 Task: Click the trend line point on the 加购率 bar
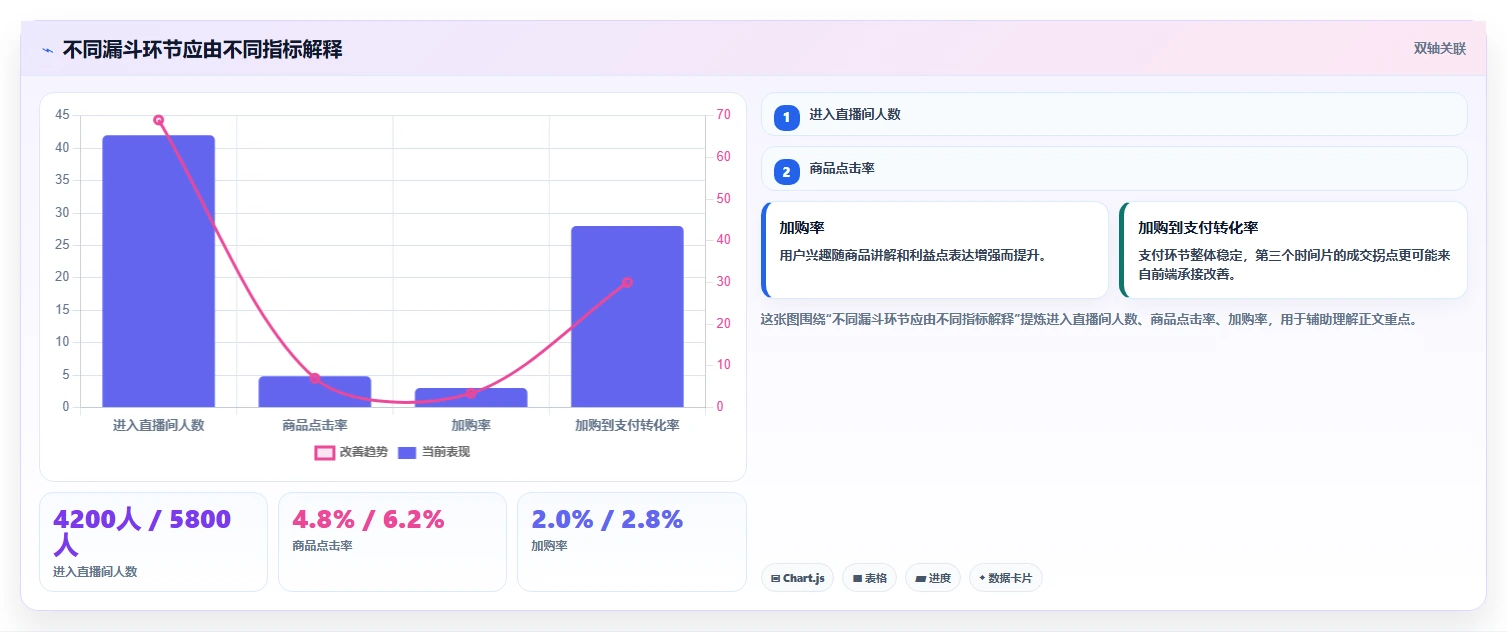471,393
